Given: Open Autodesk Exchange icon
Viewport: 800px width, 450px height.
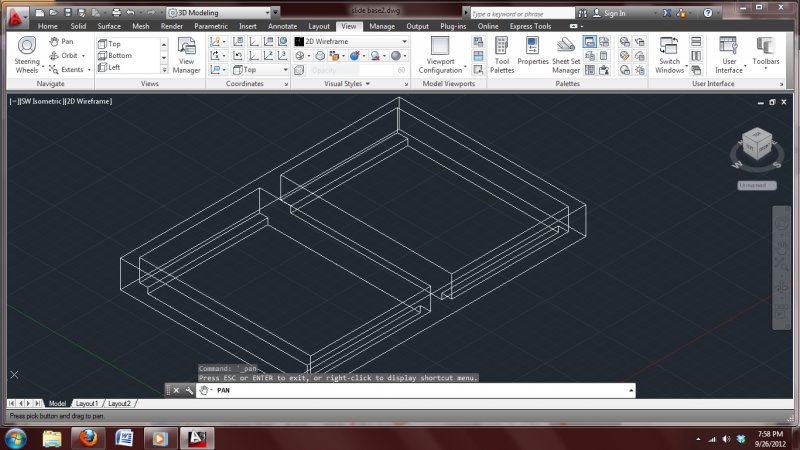Looking at the screenshot, I should pos(667,13).
